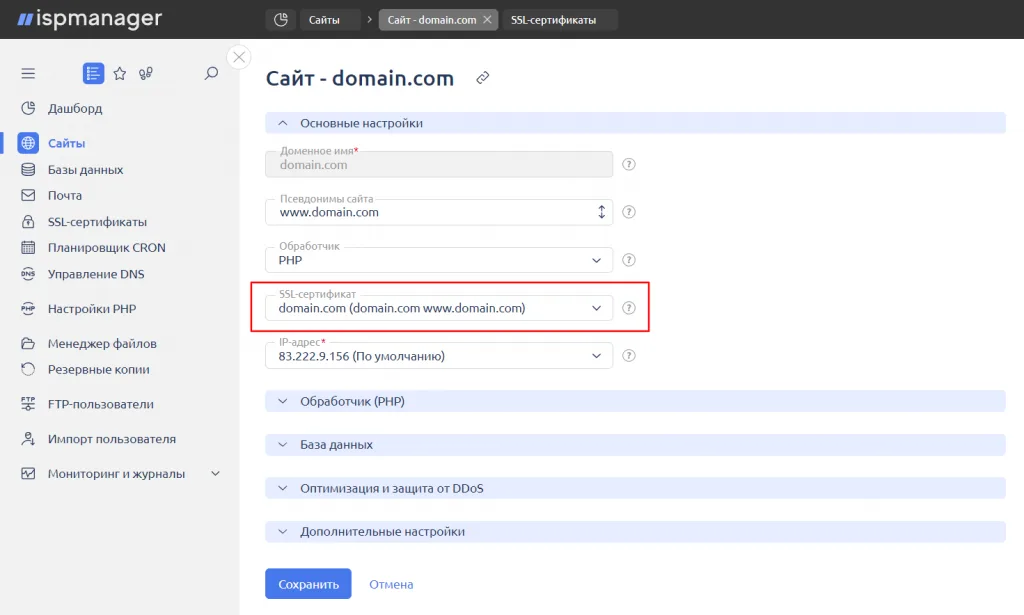Image resolution: width=1024 pixels, height=615 pixels.
Task: Click the Менеджер файлов folder icon
Action: pos(28,343)
